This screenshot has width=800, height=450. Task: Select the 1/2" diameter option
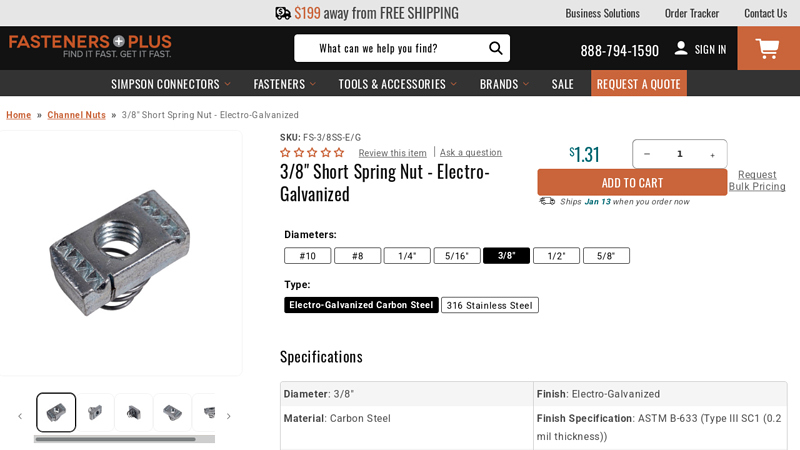pyautogui.click(x=556, y=256)
